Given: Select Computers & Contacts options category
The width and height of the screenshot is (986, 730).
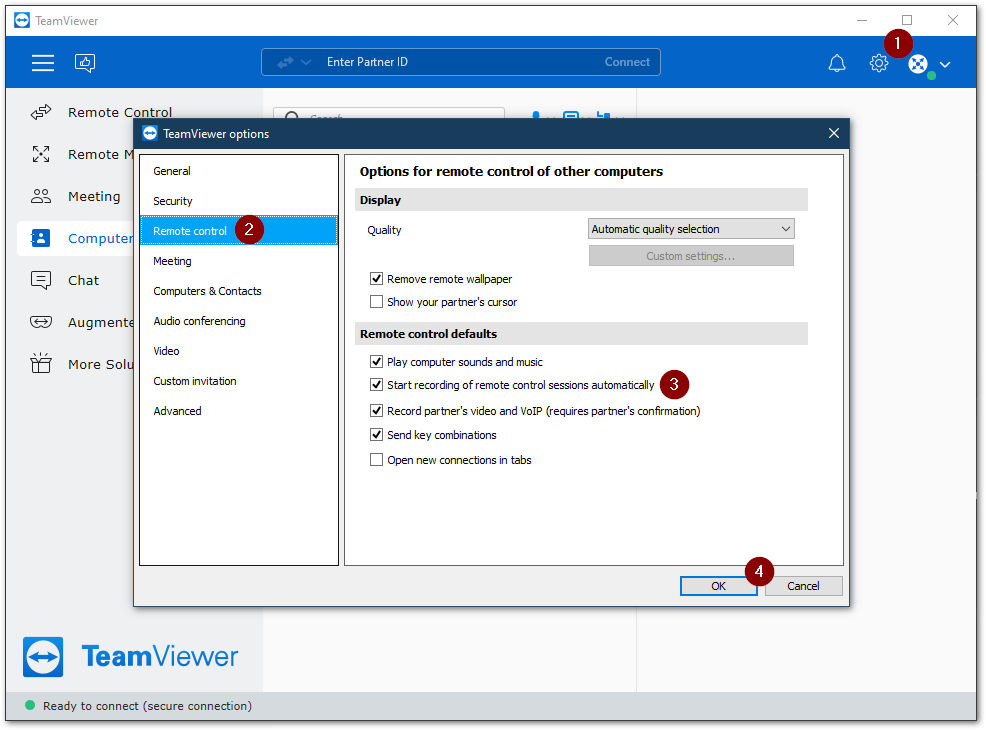Looking at the screenshot, I should coord(238,291).
